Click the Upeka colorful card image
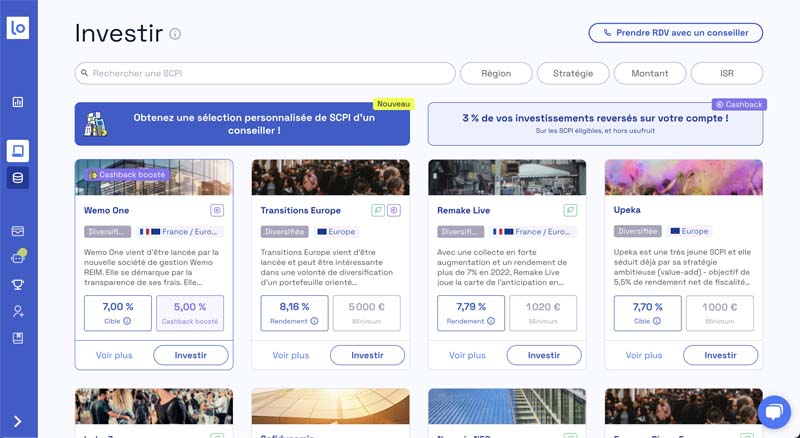The image size is (800, 438). (684, 177)
